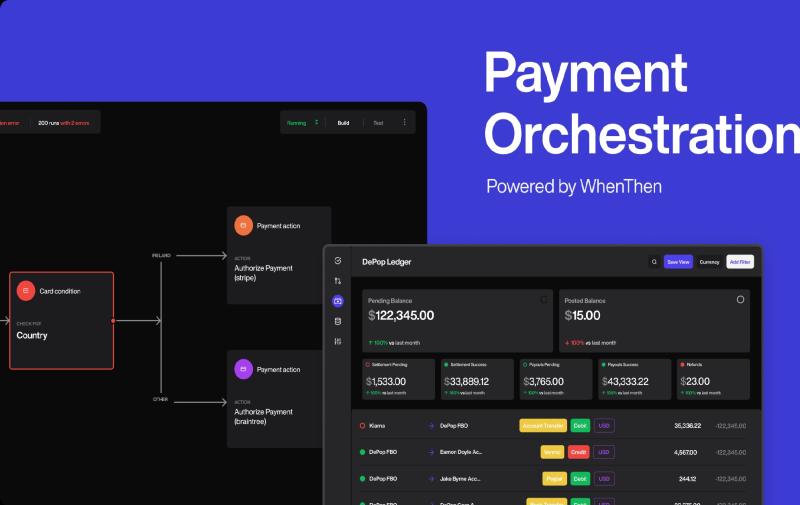Open the Currency dropdown in ledger header
Screen dimensions: 800x505
pyautogui.click(x=709, y=262)
